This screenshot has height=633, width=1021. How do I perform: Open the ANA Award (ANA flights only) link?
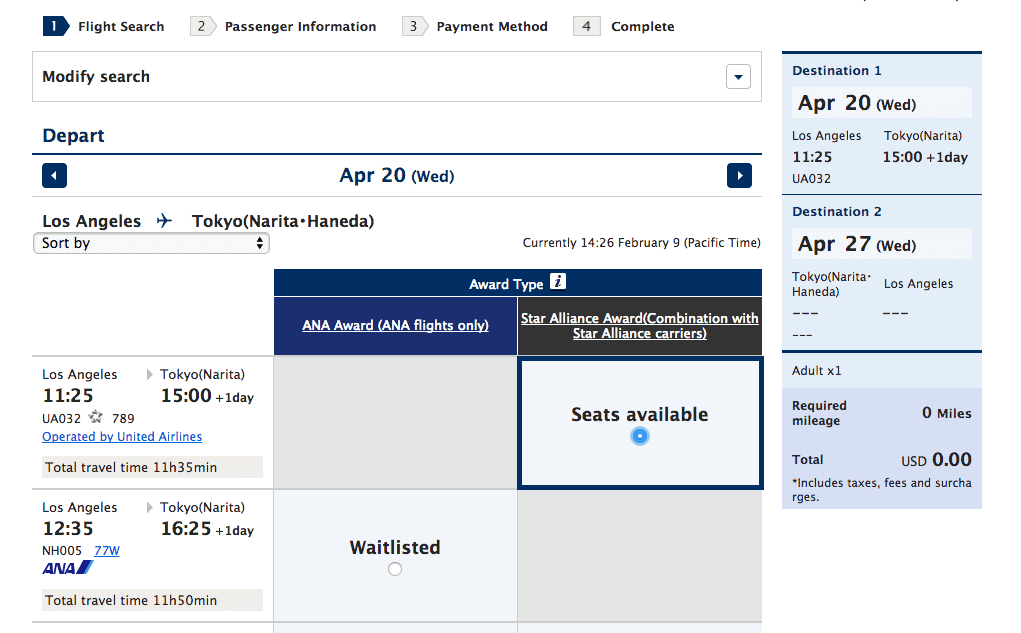pyautogui.click(x=395, y=325)
